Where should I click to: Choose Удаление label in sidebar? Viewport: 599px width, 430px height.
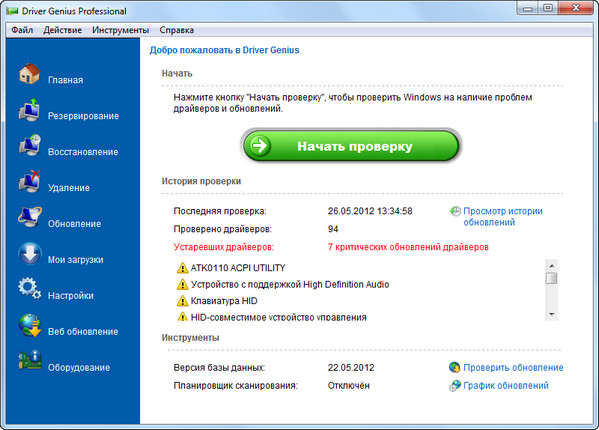click(69, 188)
